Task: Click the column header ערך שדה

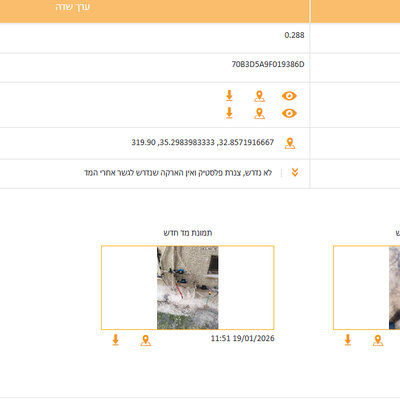Action: click(x=73, y=7)
